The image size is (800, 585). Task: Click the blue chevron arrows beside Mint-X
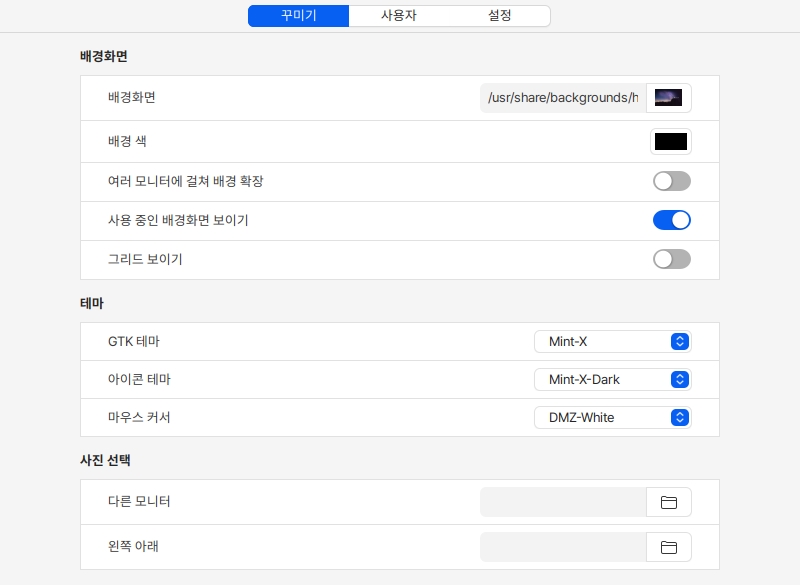click(x=680, y=342)
